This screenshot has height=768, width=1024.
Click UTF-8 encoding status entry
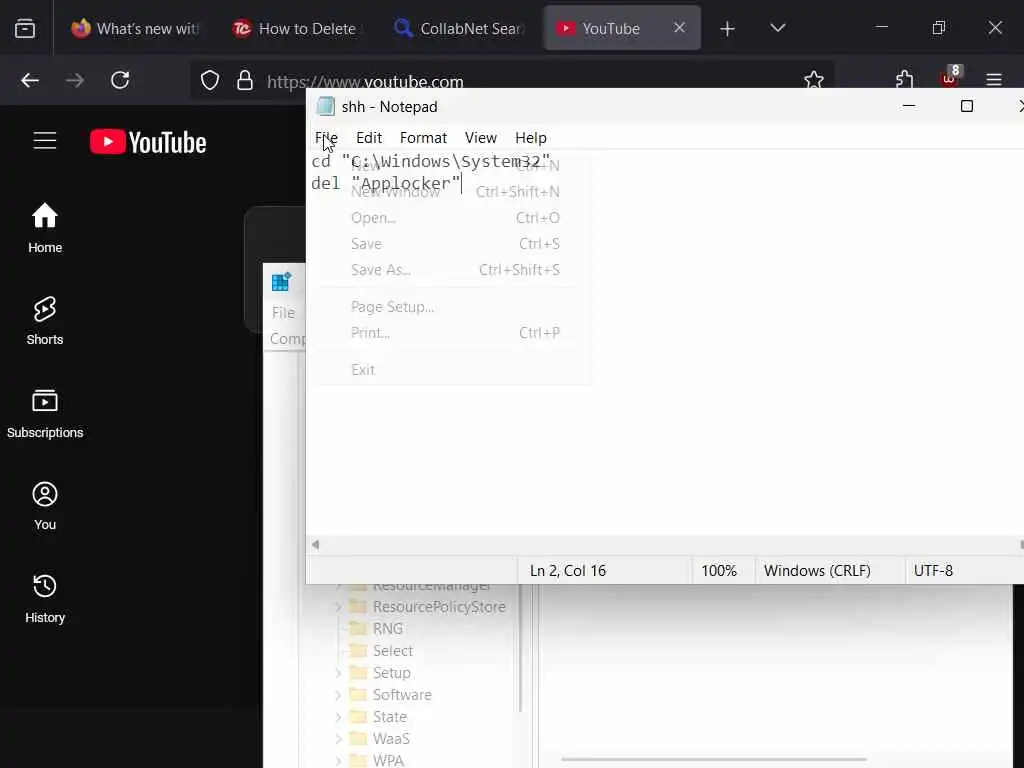point(933,571)
